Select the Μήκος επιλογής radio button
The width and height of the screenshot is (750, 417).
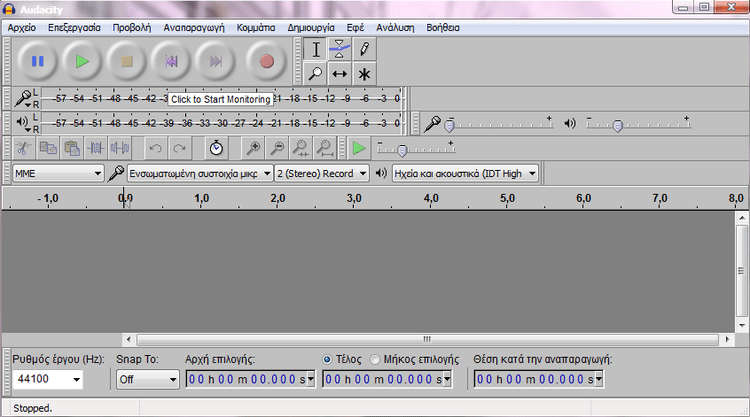375,359
